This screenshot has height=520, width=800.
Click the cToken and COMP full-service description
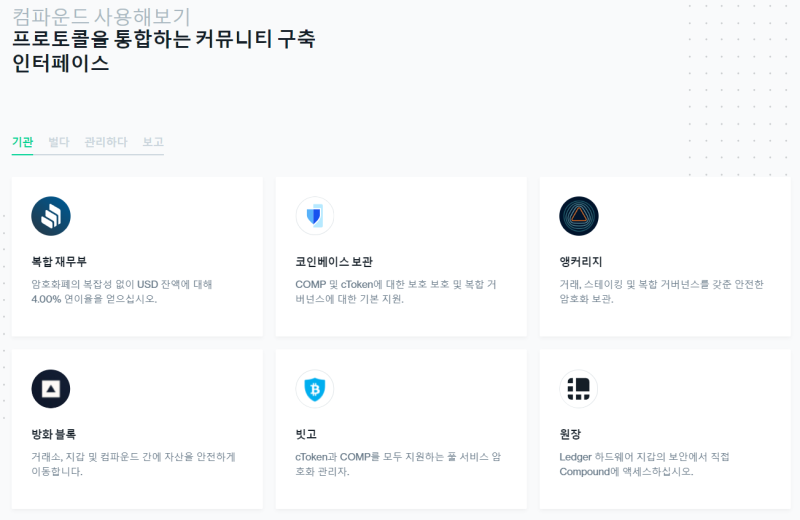[x=398, y=464]
